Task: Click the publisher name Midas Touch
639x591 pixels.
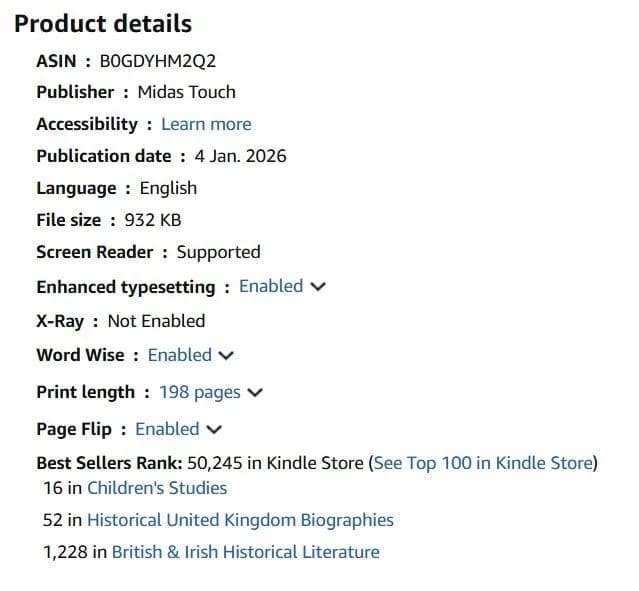Action: point(187,92)
